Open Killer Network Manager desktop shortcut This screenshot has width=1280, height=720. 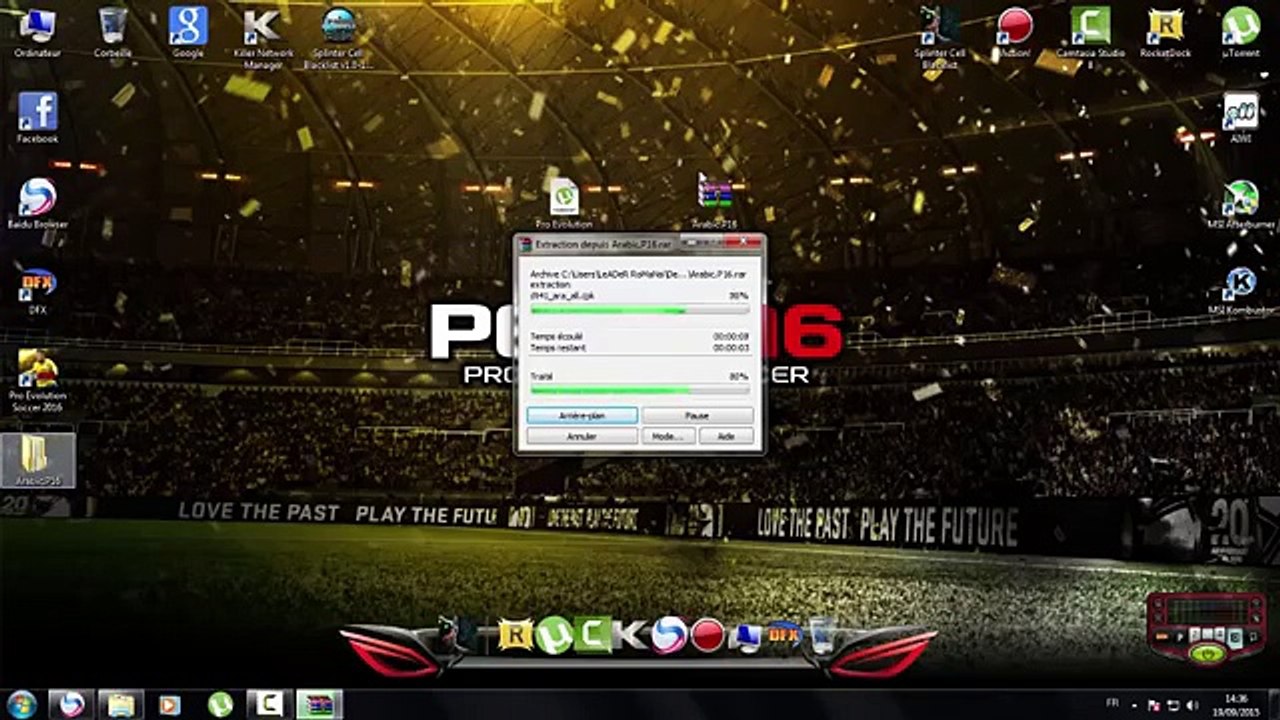[x=262, y=36]
